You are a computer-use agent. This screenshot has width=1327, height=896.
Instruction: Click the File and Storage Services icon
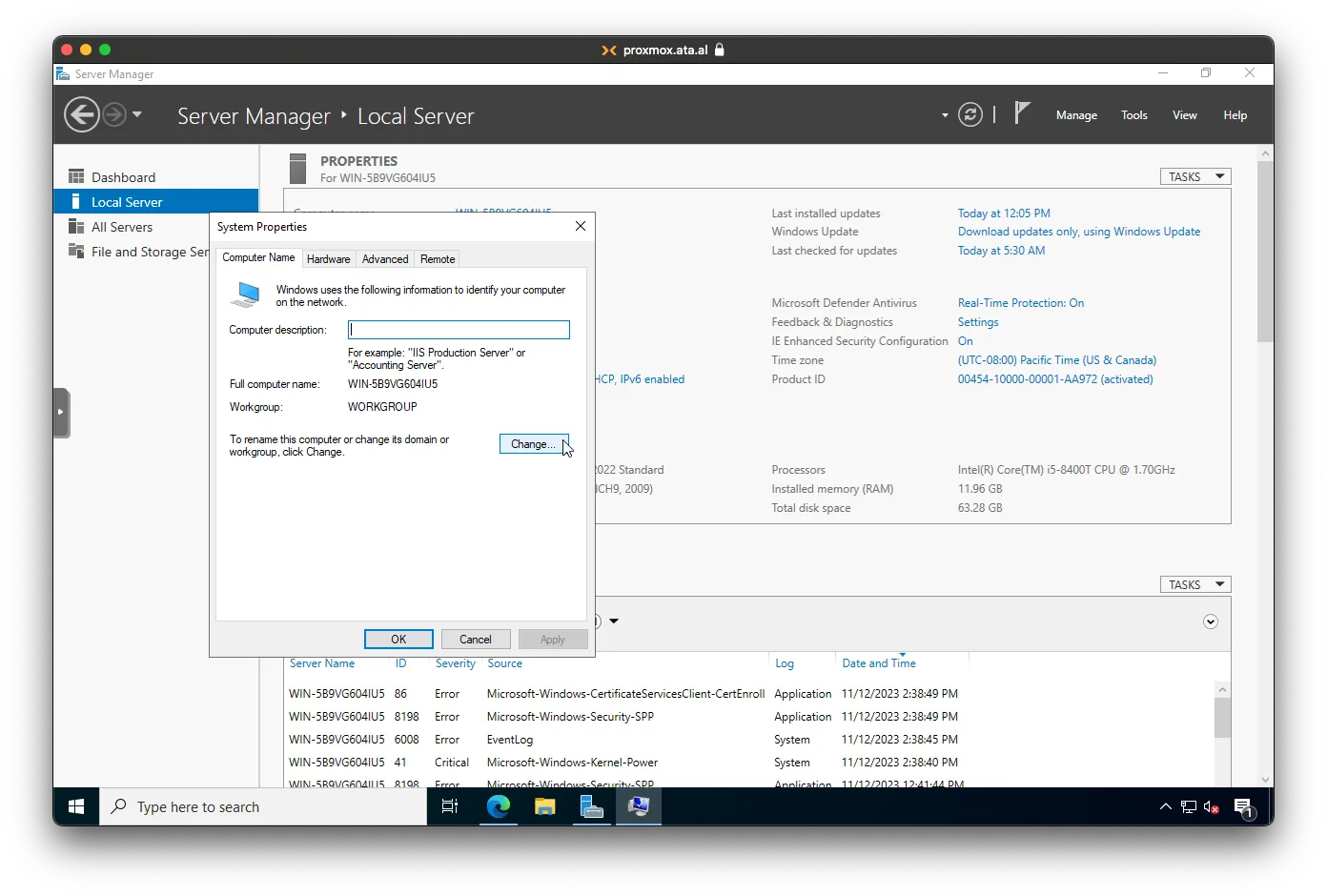(x=76, y=251)
